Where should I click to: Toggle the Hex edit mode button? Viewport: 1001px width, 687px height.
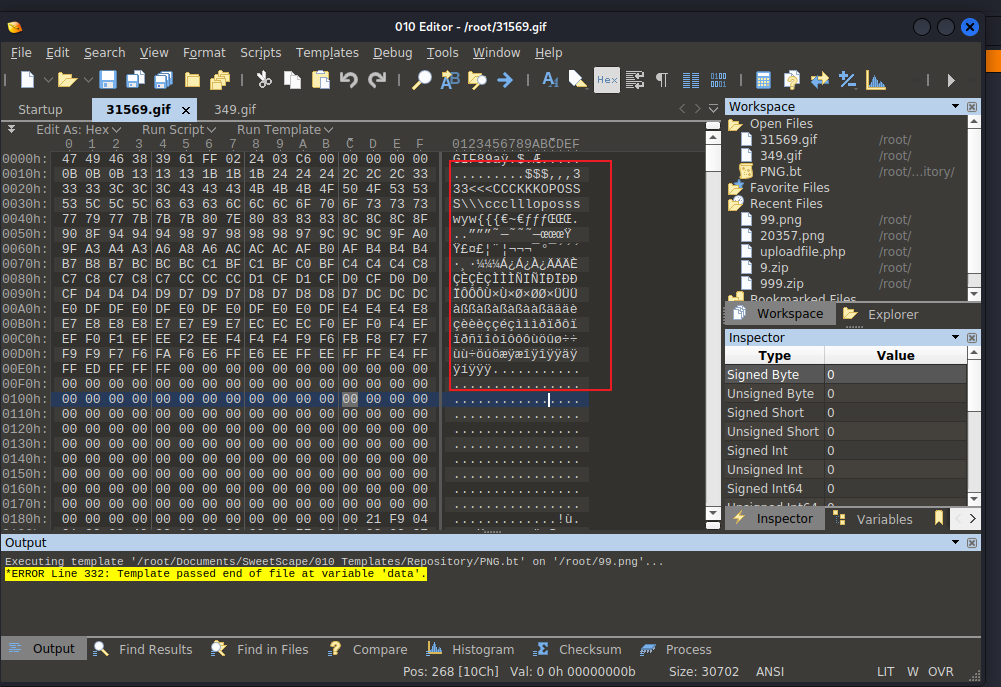pos(606,80)
